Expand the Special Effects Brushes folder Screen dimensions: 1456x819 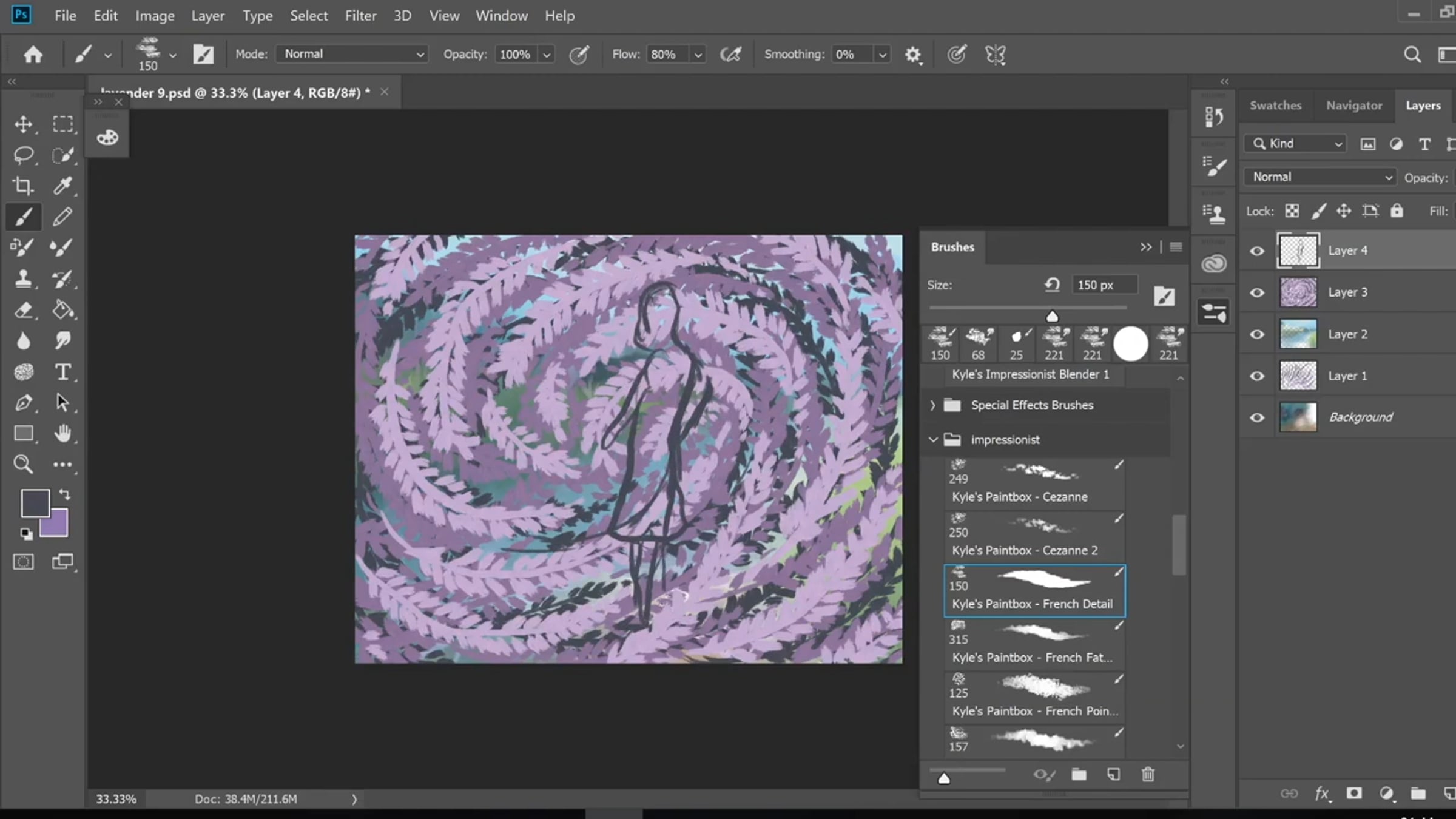(933, 405)
